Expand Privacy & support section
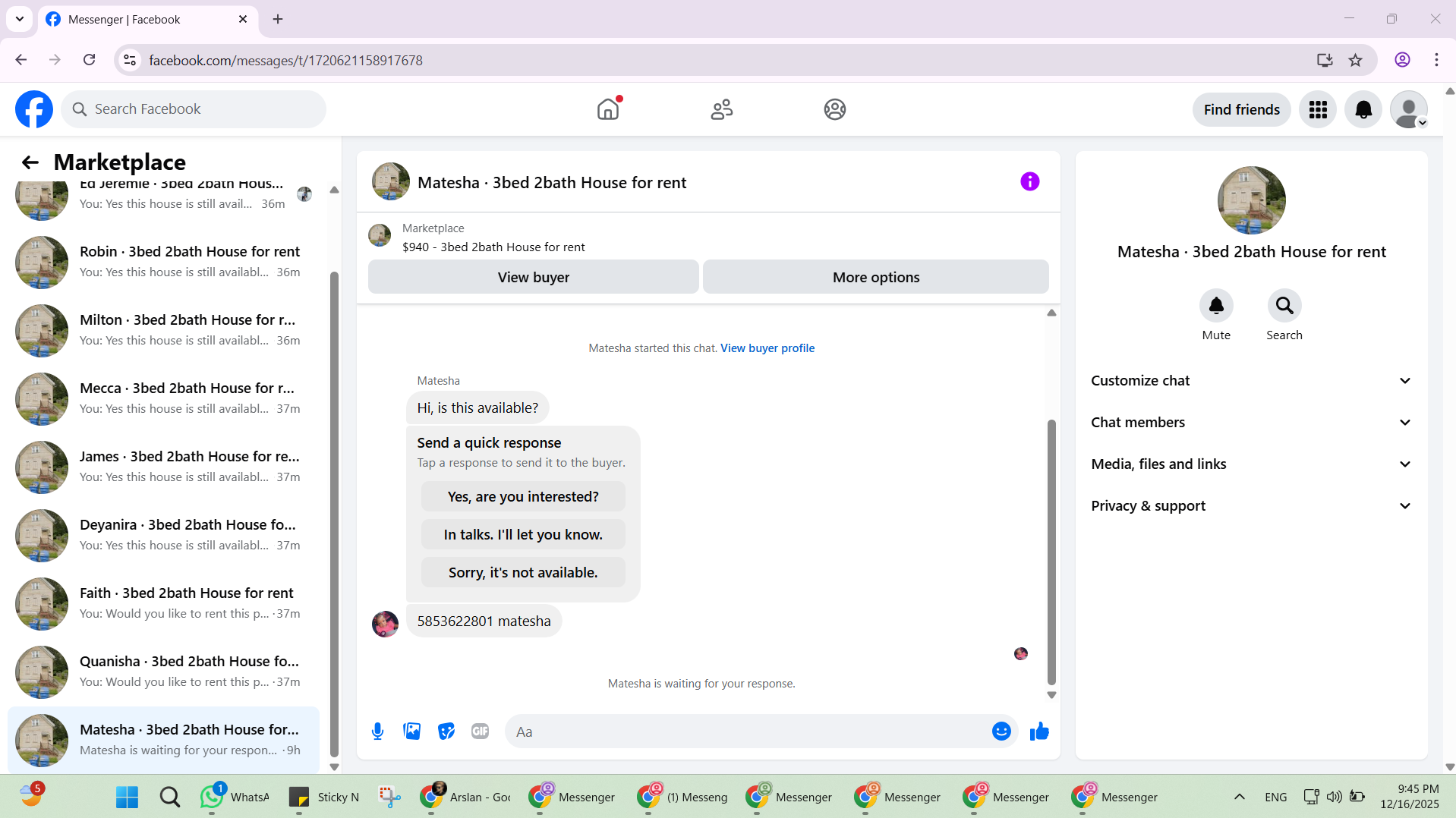The image size is (1456, 818). coord(1252,506)
